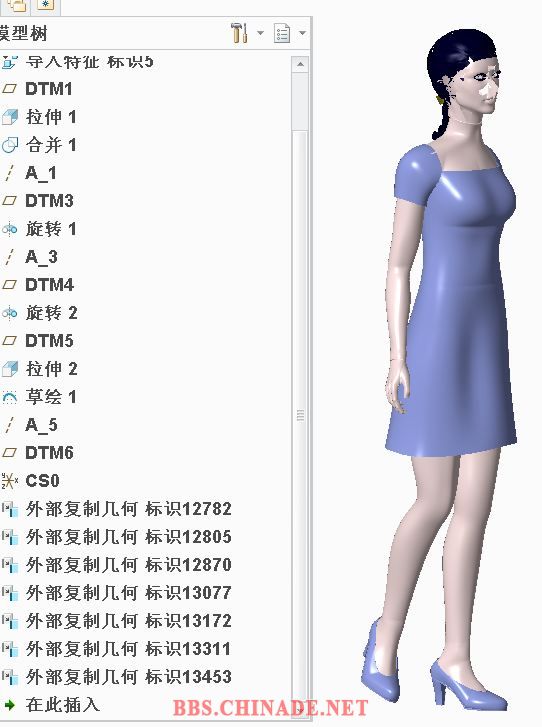Select 外部复制几何 标识12805 label

click(128, 537)
